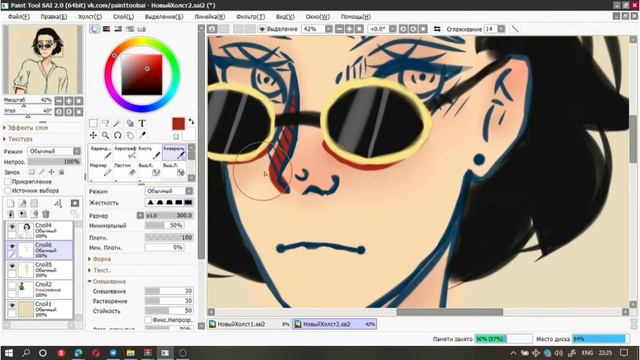Select the Lasso selection tool
The image size is (640, 360).
(x=105, y=123)
